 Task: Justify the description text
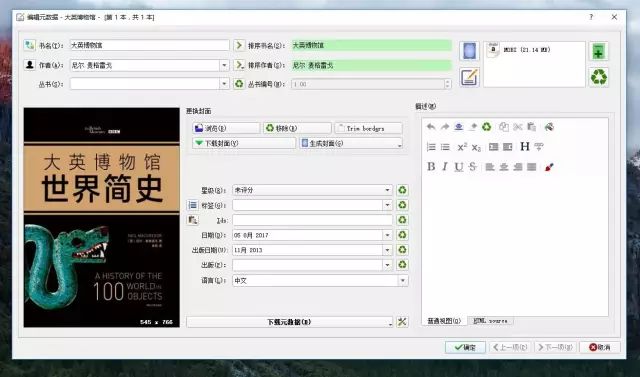(531, 167)
